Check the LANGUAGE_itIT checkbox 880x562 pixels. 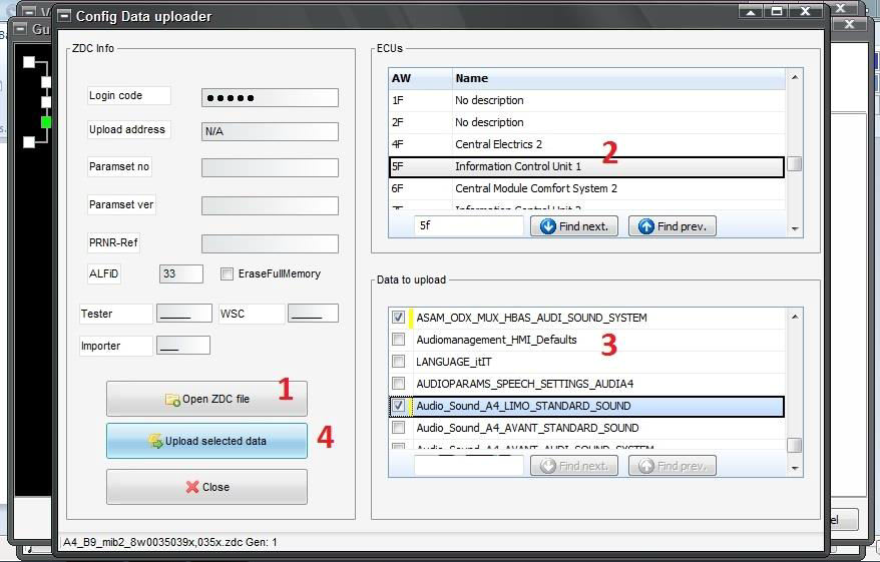[398, 361]
